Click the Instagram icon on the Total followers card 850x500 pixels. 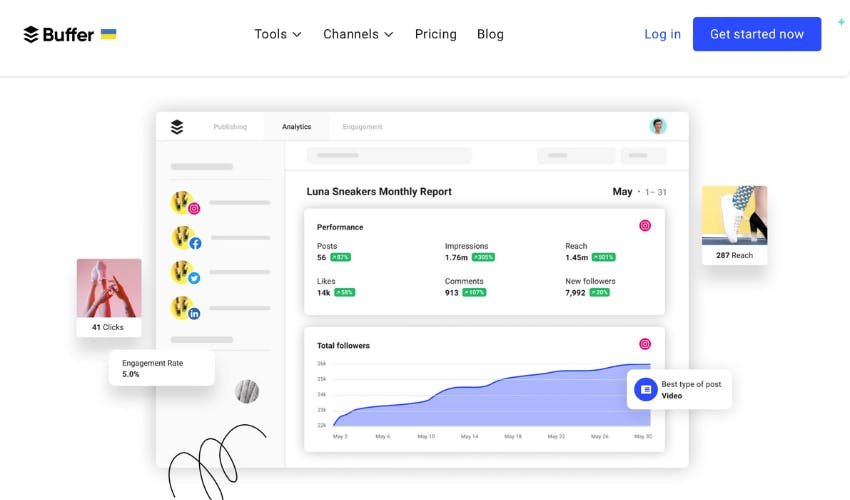(x=645, y=344)
